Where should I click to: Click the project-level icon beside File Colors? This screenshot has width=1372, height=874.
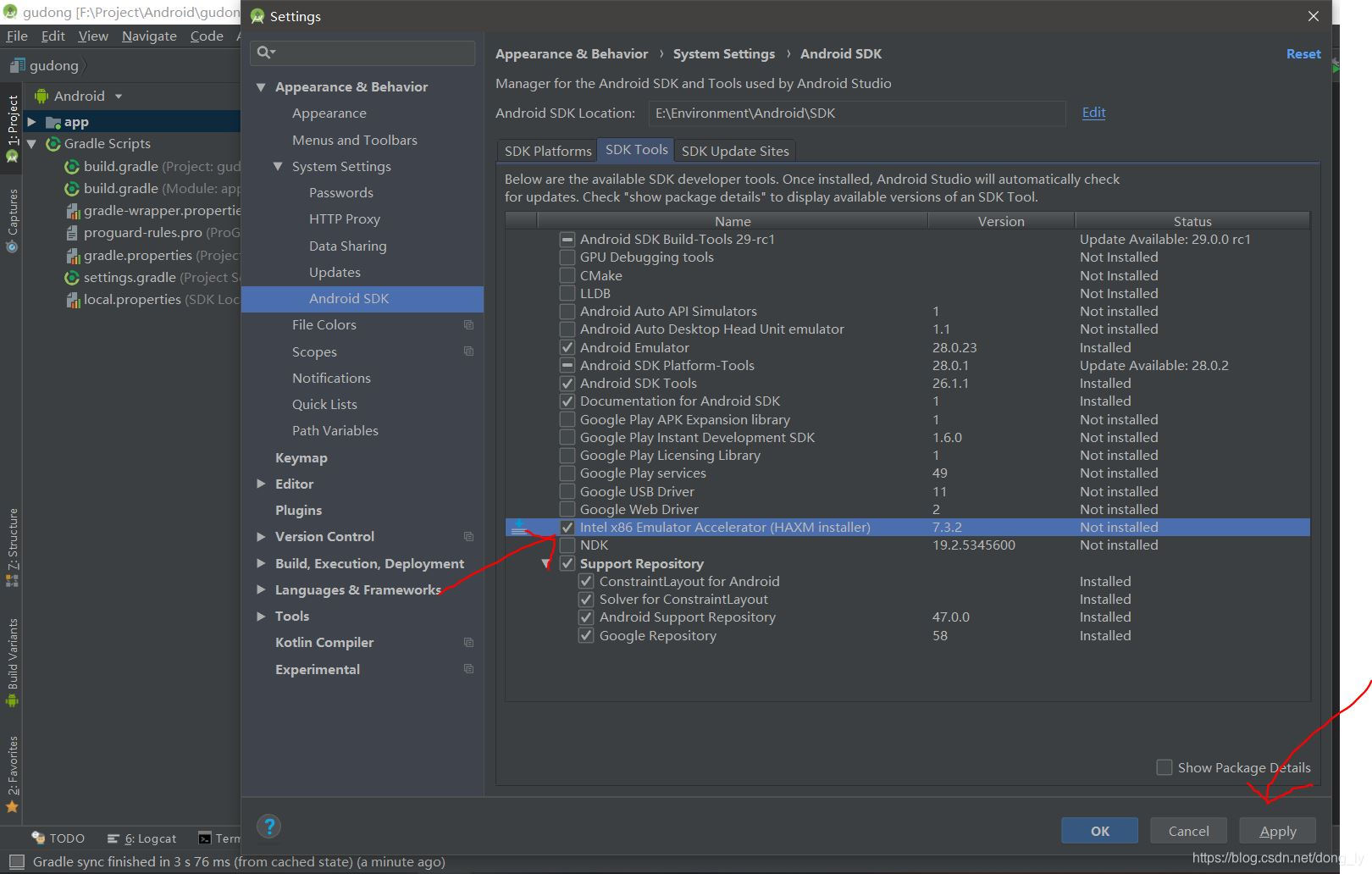[x=468, y=325]
